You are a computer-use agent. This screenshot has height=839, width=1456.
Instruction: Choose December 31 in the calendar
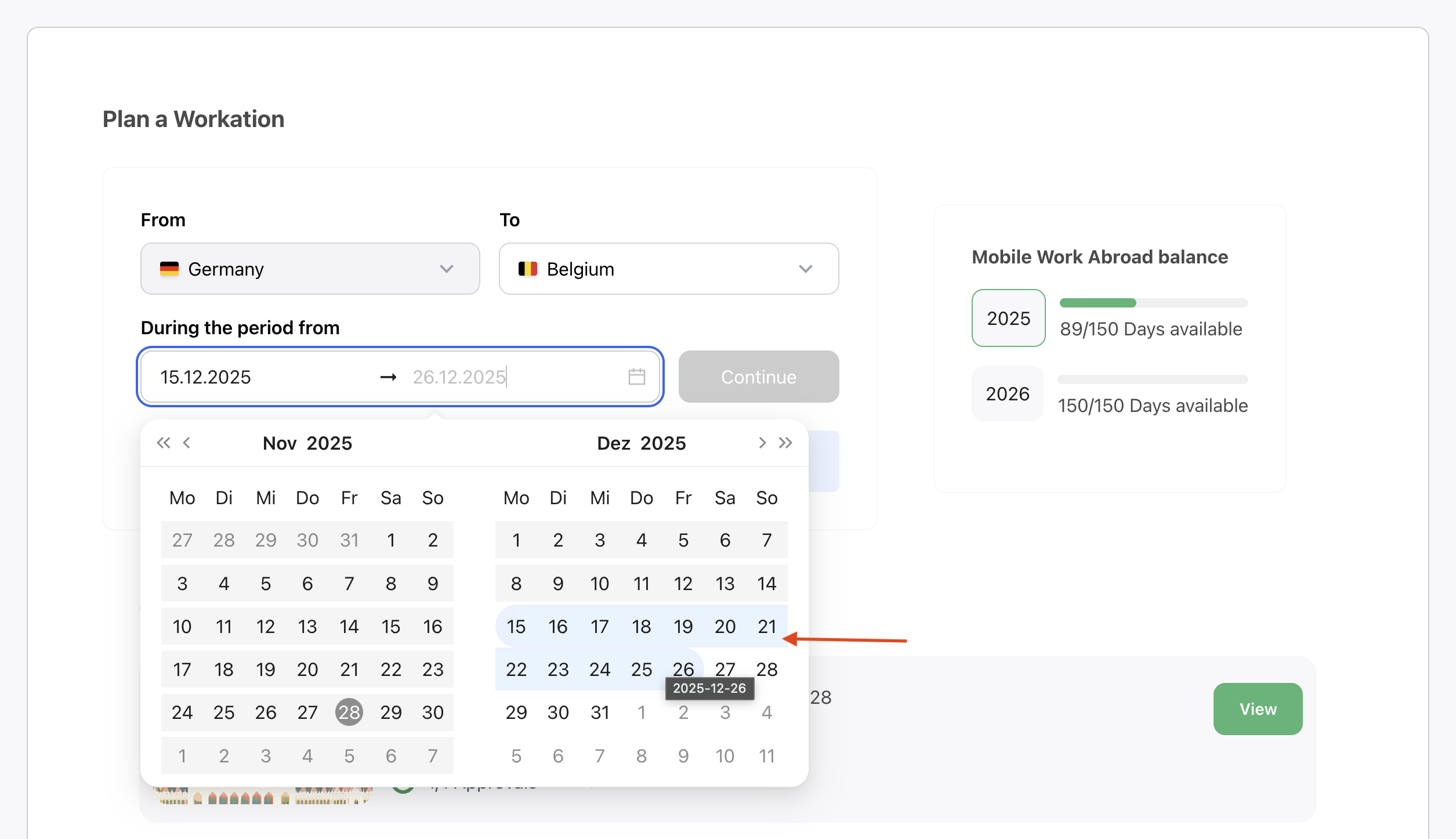pos(600,713)
